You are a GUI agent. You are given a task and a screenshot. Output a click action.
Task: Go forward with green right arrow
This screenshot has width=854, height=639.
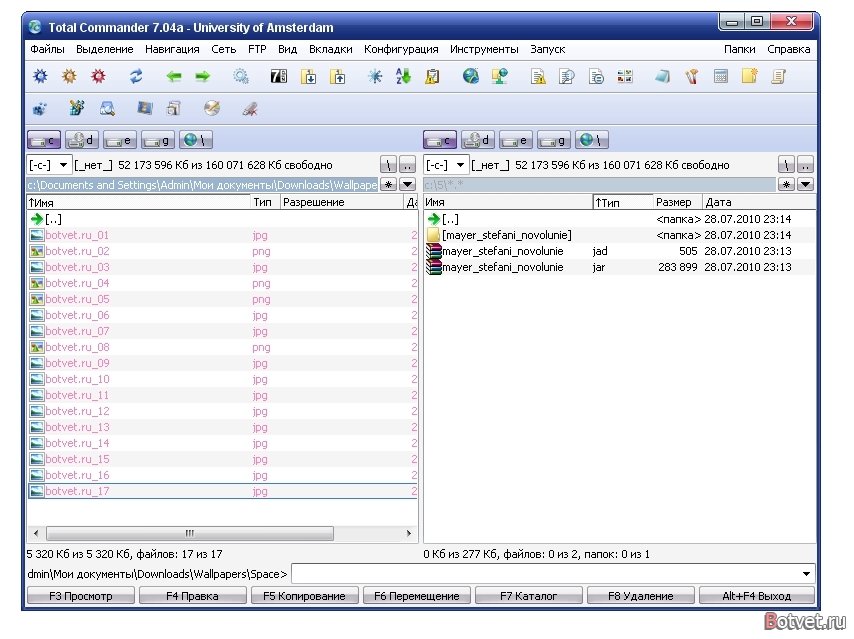point(203,76)
